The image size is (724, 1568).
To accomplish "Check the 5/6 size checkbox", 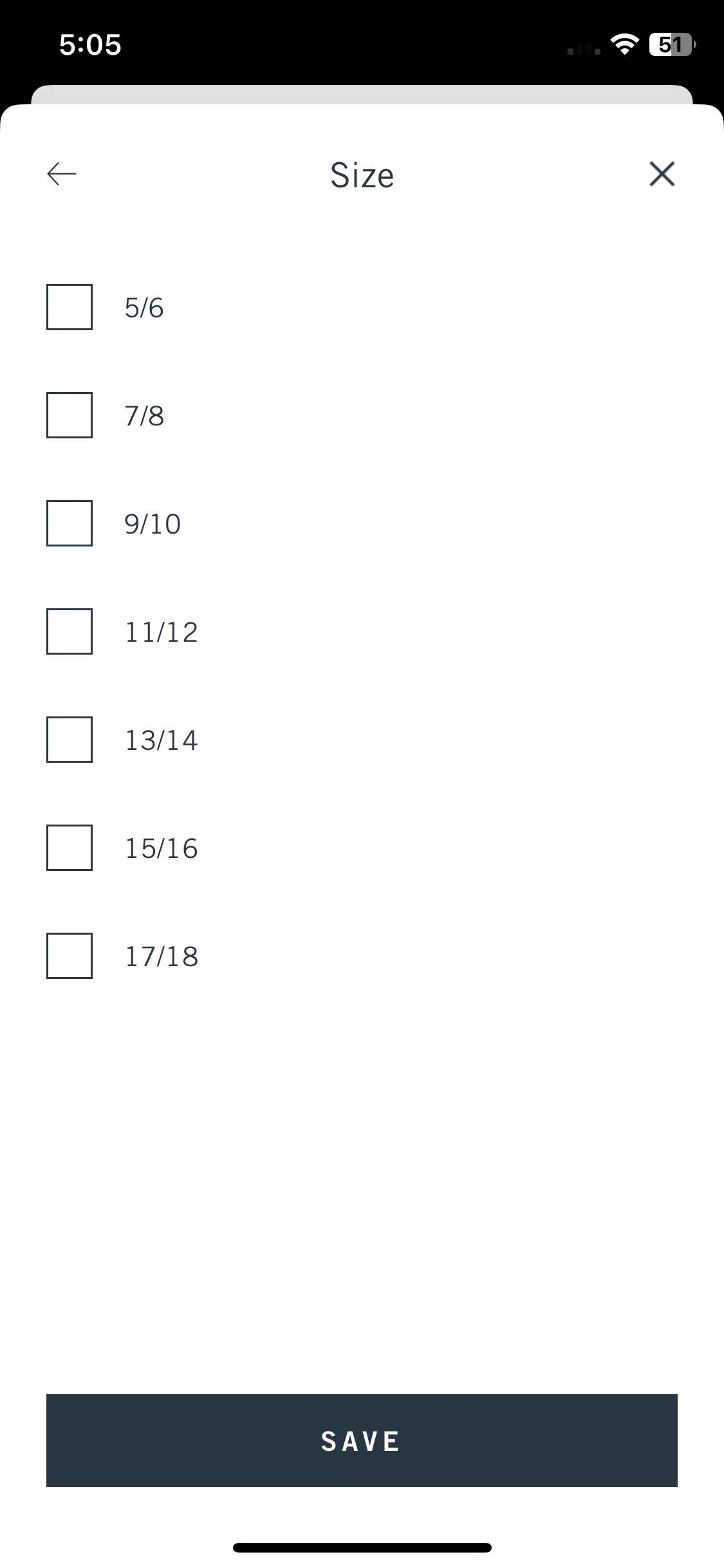I will [70, 307].
